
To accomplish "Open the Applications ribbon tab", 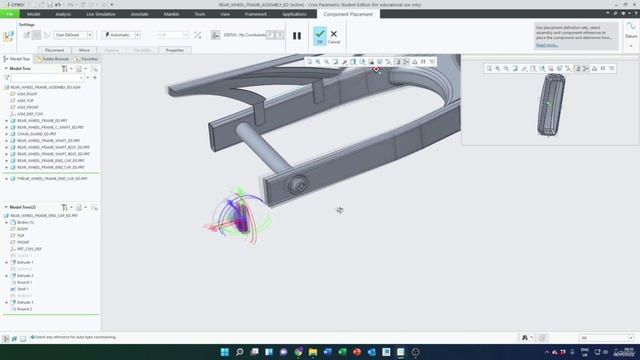I will point(294,14).
